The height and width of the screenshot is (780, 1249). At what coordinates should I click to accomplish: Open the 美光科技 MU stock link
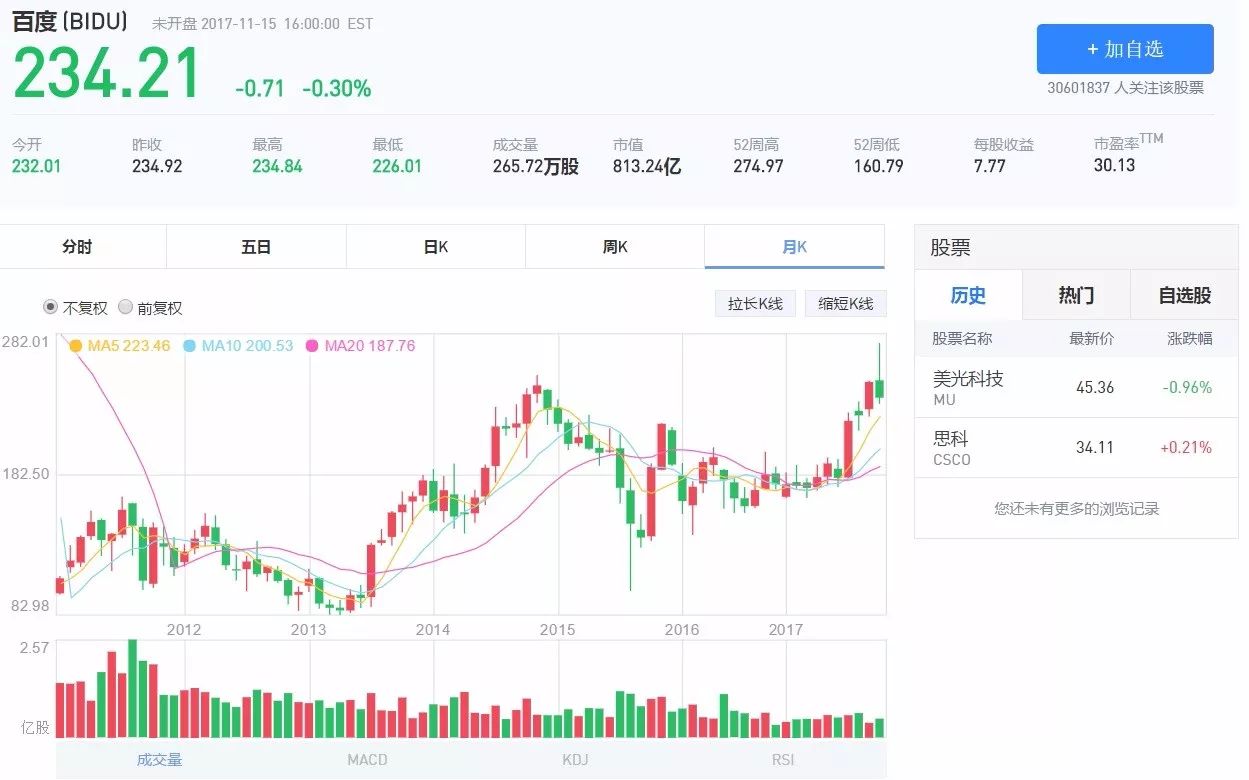[967, 387]
